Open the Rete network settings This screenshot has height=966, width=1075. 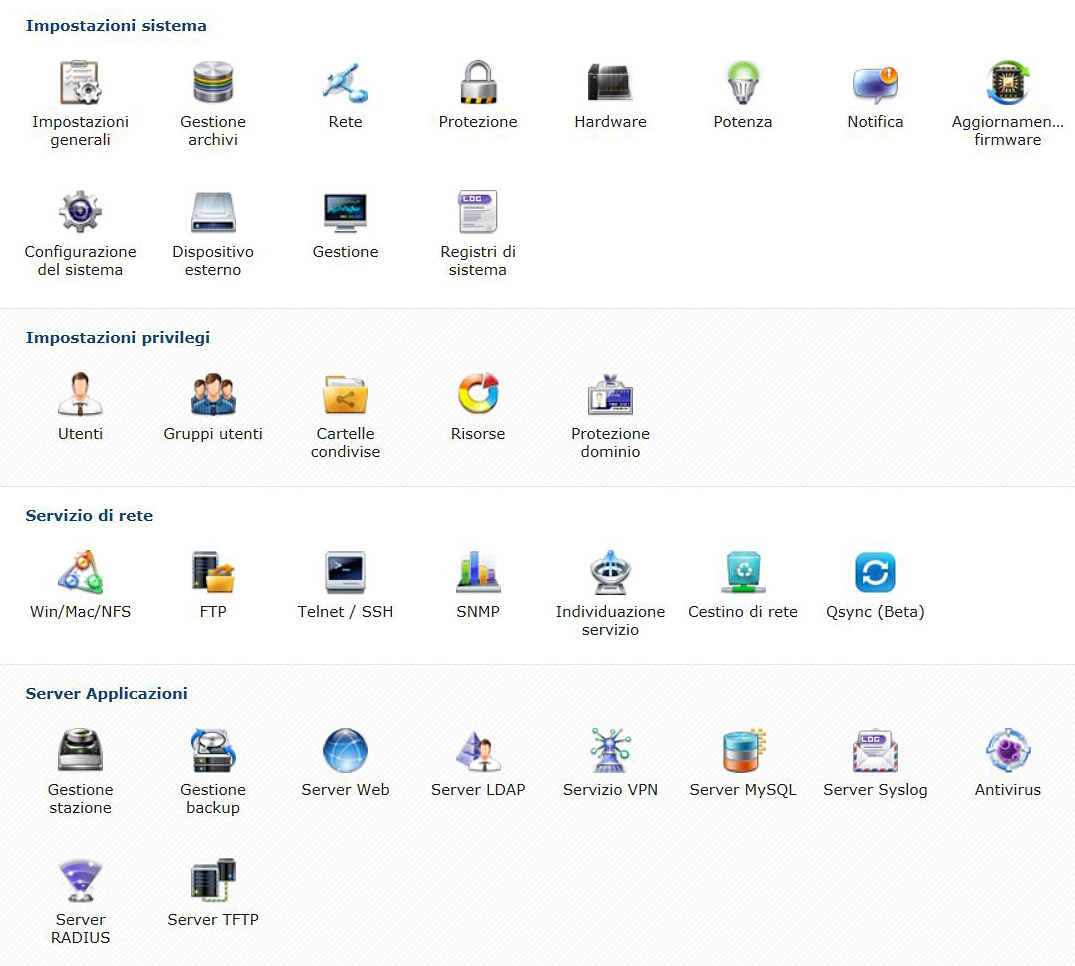coord(345,84)
